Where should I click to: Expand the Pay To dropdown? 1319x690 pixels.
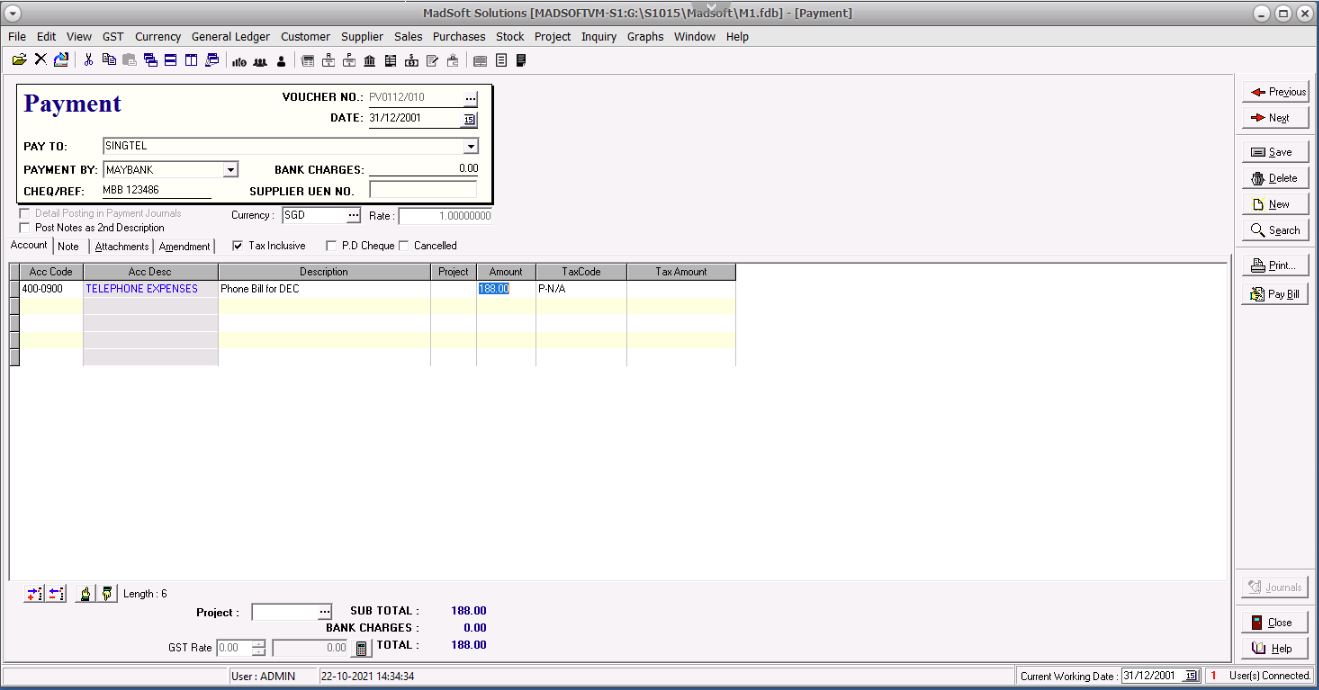[470, 146]
